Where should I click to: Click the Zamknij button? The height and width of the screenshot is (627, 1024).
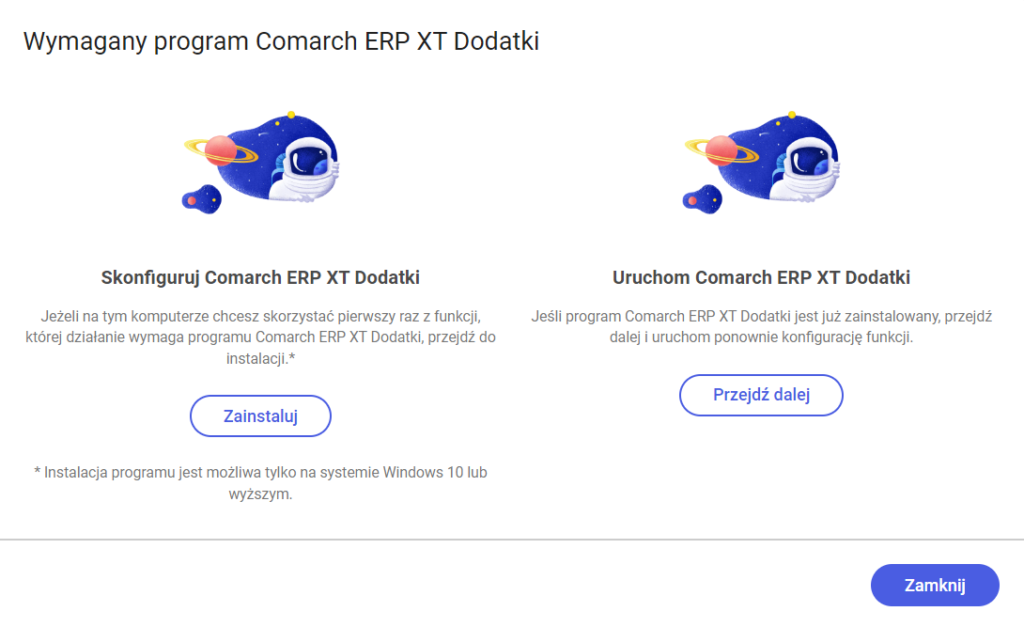tap(934, 585)
